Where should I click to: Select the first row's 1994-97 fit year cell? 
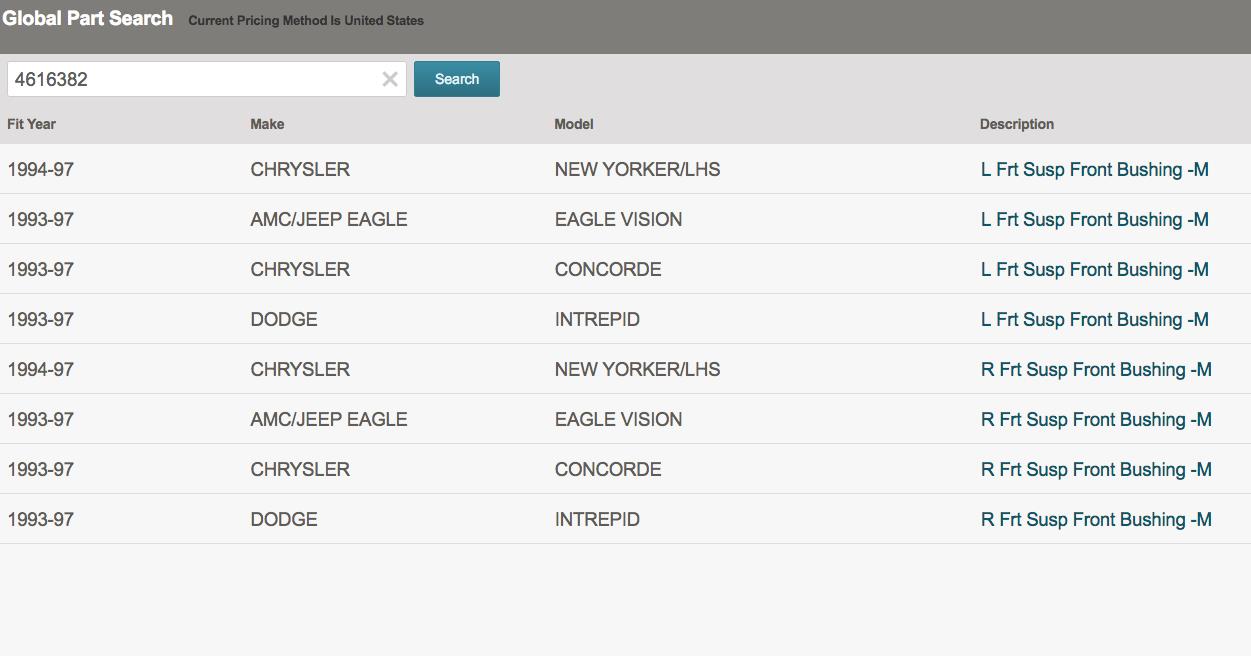pos(40,170)
